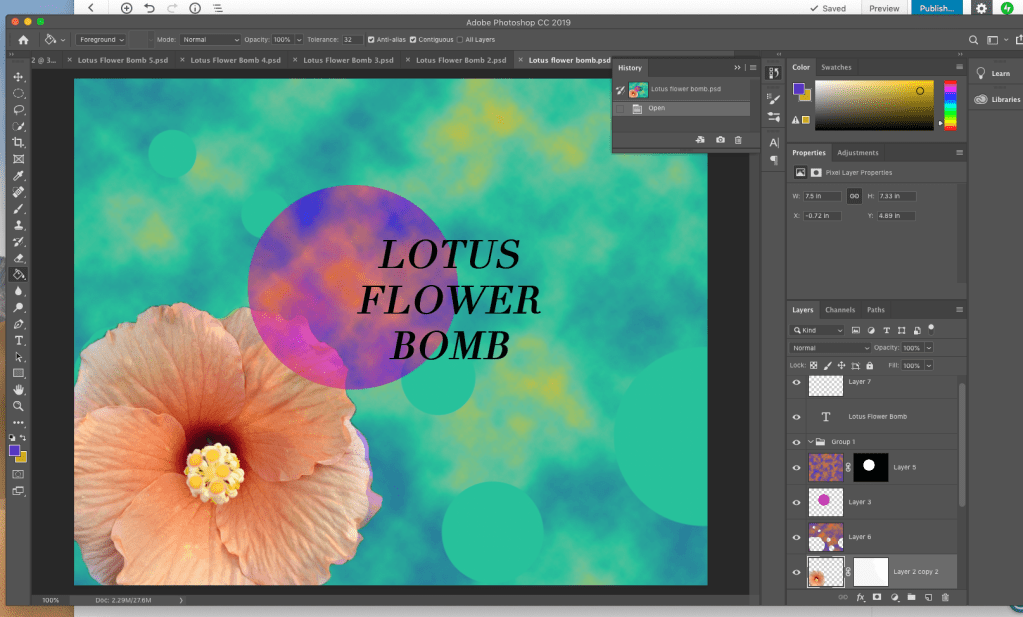Viewport: 1023px width, 617px height.
Task: Create a new layer icon
Action: tap(928, 597)
